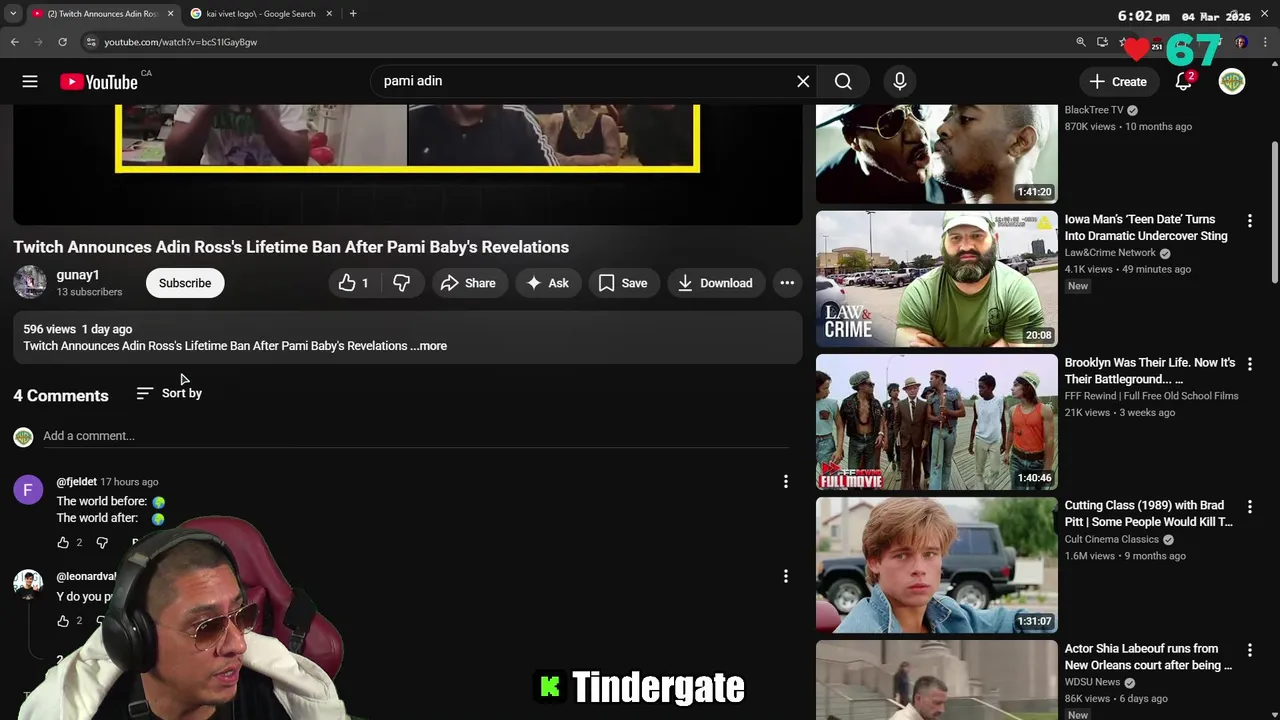Open the account avatar menu
1280x720 pixels.
point(1232,81)
